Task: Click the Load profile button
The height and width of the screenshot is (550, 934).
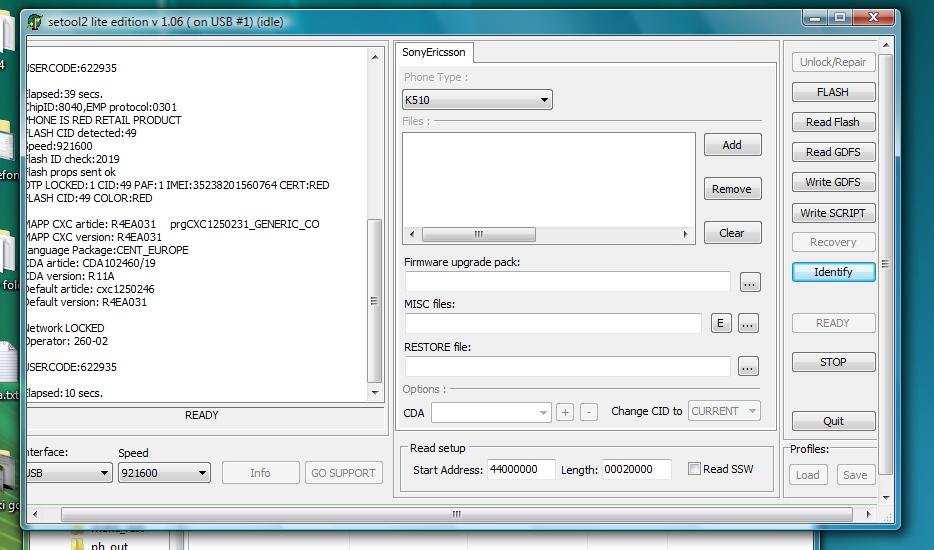Action: [808, 475]
